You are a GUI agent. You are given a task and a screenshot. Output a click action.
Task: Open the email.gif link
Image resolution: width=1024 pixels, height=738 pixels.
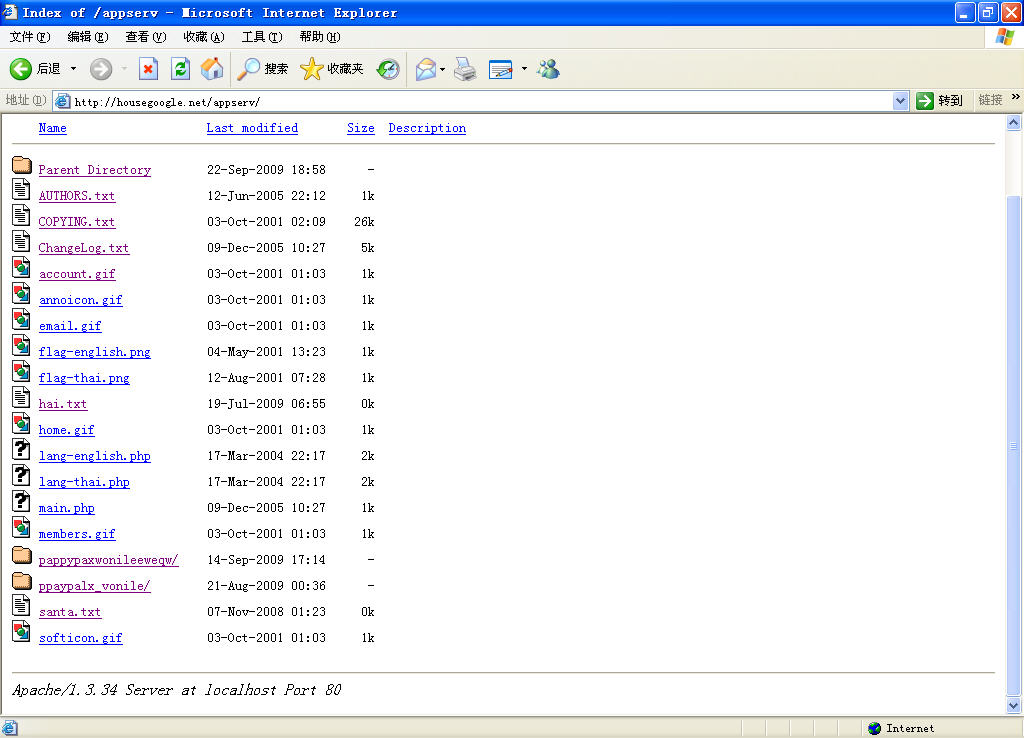pos(70,326)
